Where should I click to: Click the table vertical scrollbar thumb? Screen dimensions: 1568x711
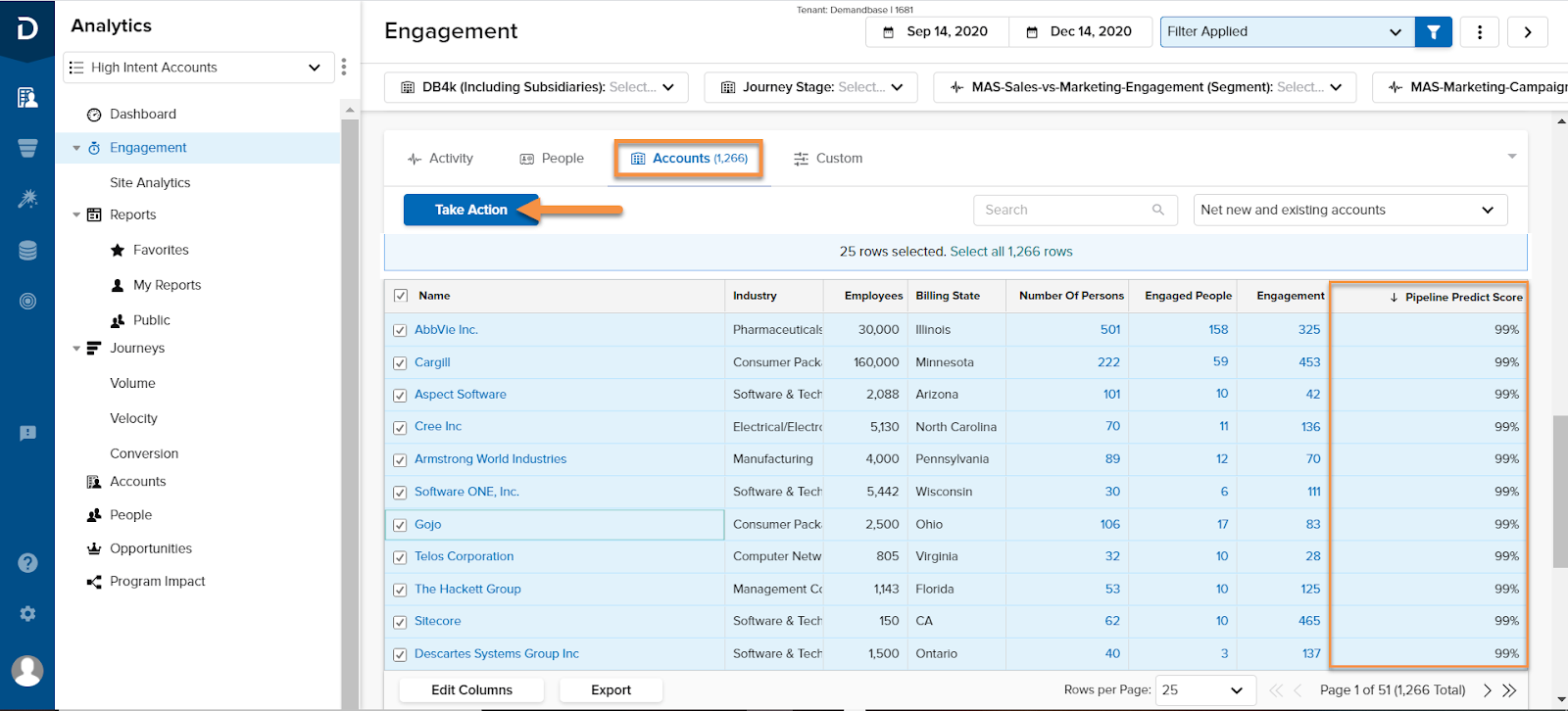[1560, 492]
